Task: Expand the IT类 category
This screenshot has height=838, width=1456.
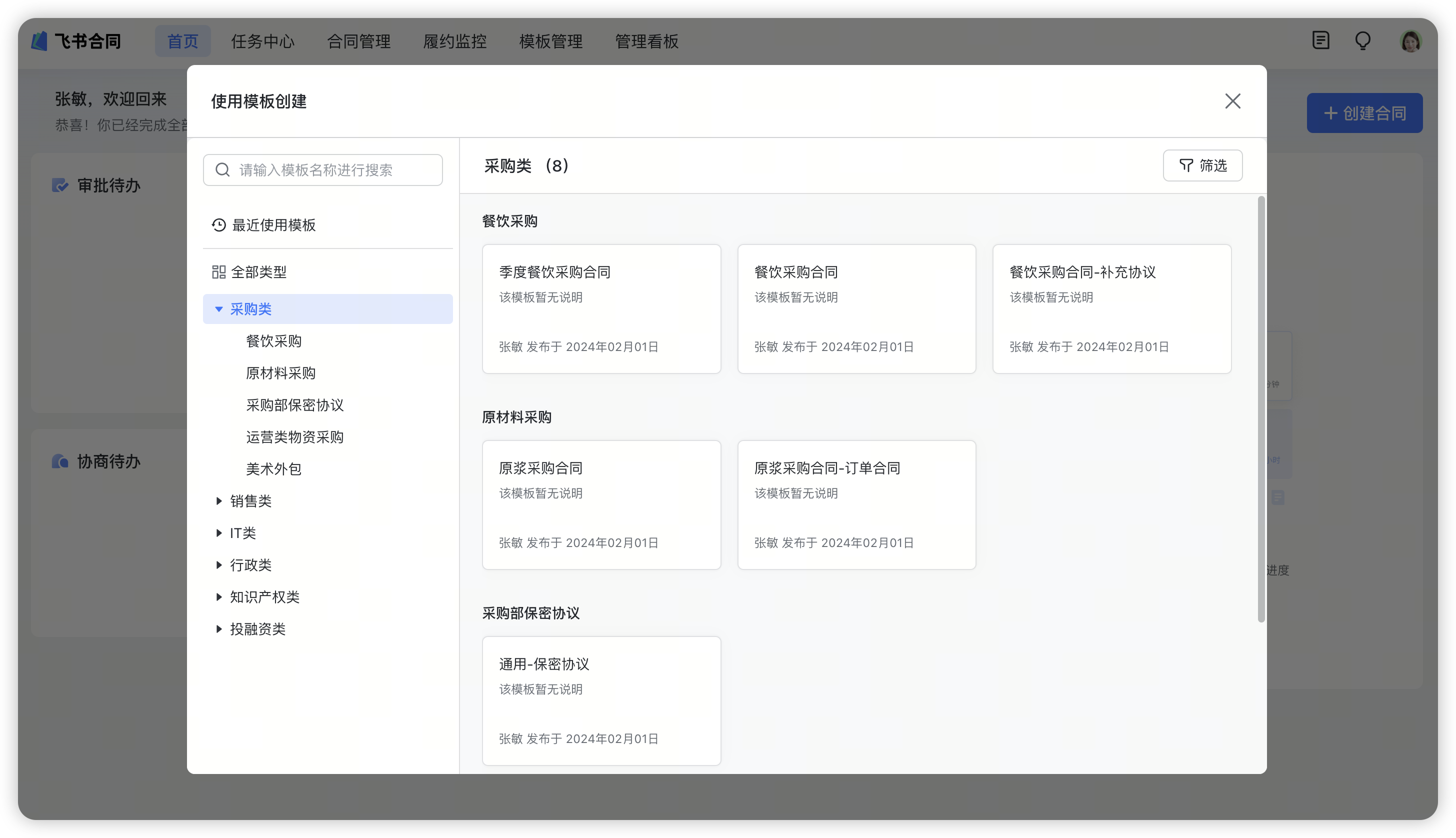Action: tap(218, 533)
